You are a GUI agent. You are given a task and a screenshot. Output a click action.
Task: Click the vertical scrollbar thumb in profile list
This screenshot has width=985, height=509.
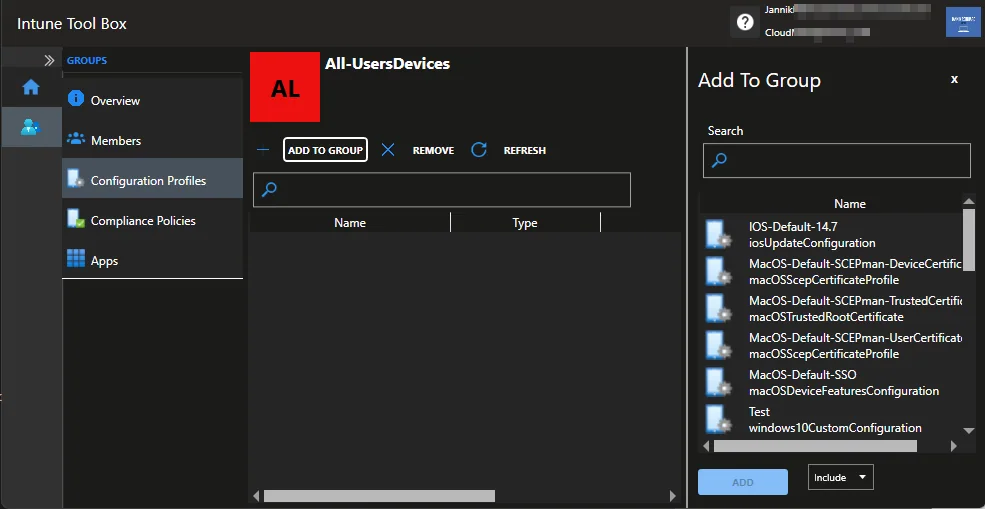coord(969,240)
